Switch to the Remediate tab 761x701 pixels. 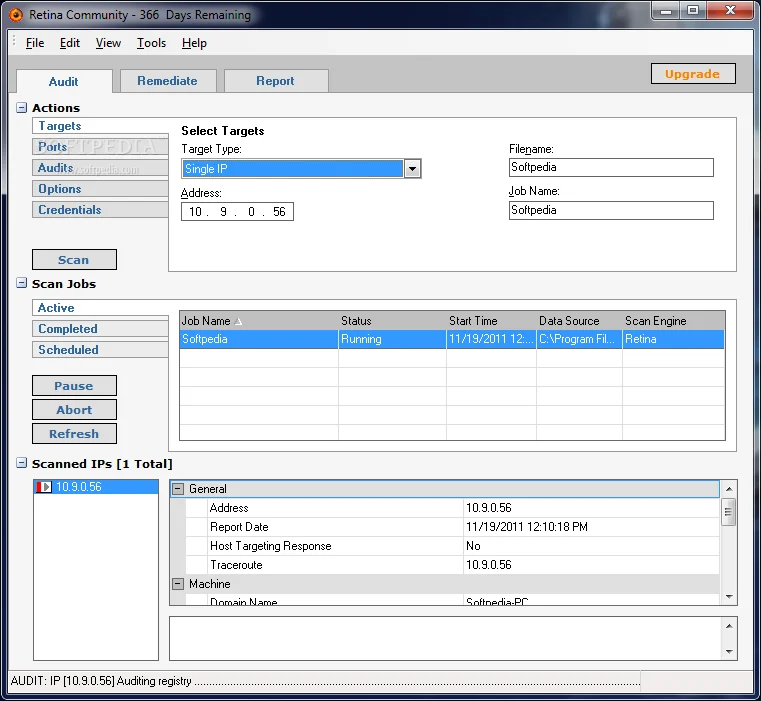click(167, 81)
